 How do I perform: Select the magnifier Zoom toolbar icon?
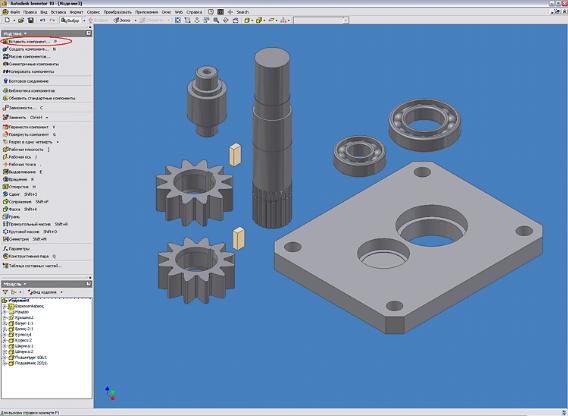216,20
